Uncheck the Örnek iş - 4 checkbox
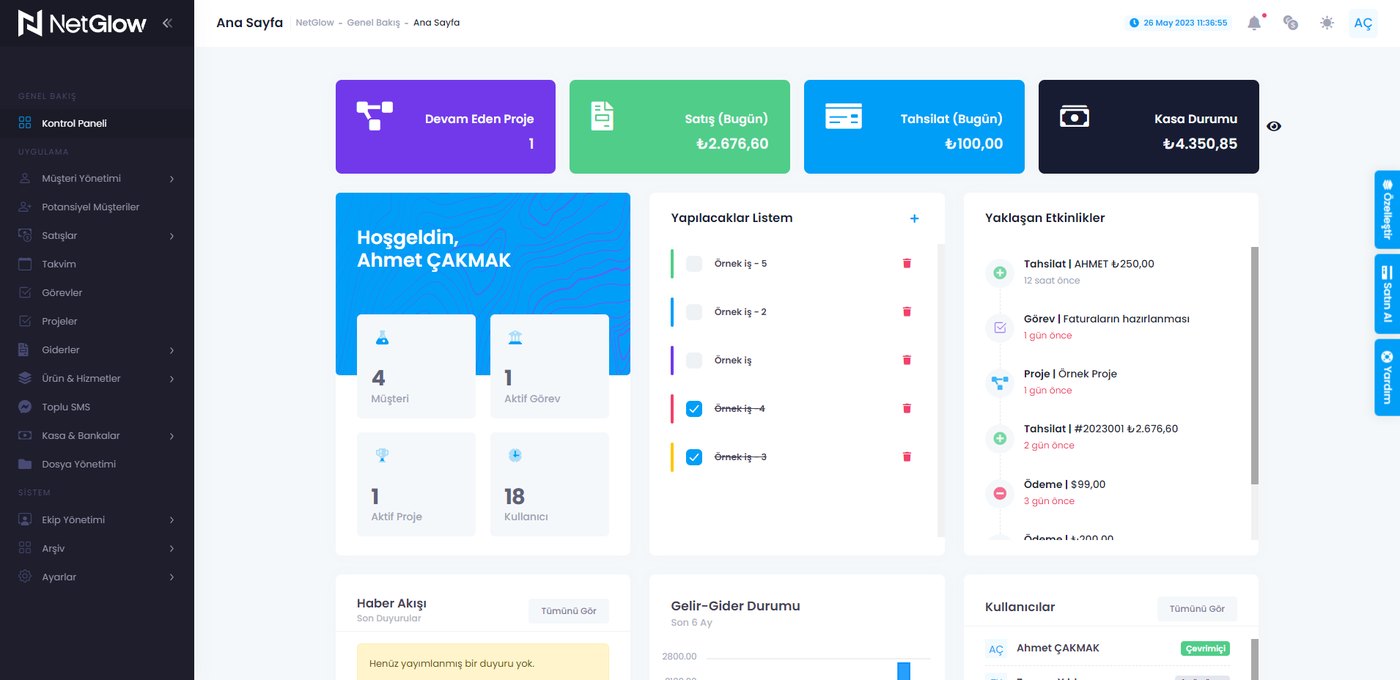This screenshot has height=680, width=1400. [x=694, y=409]
